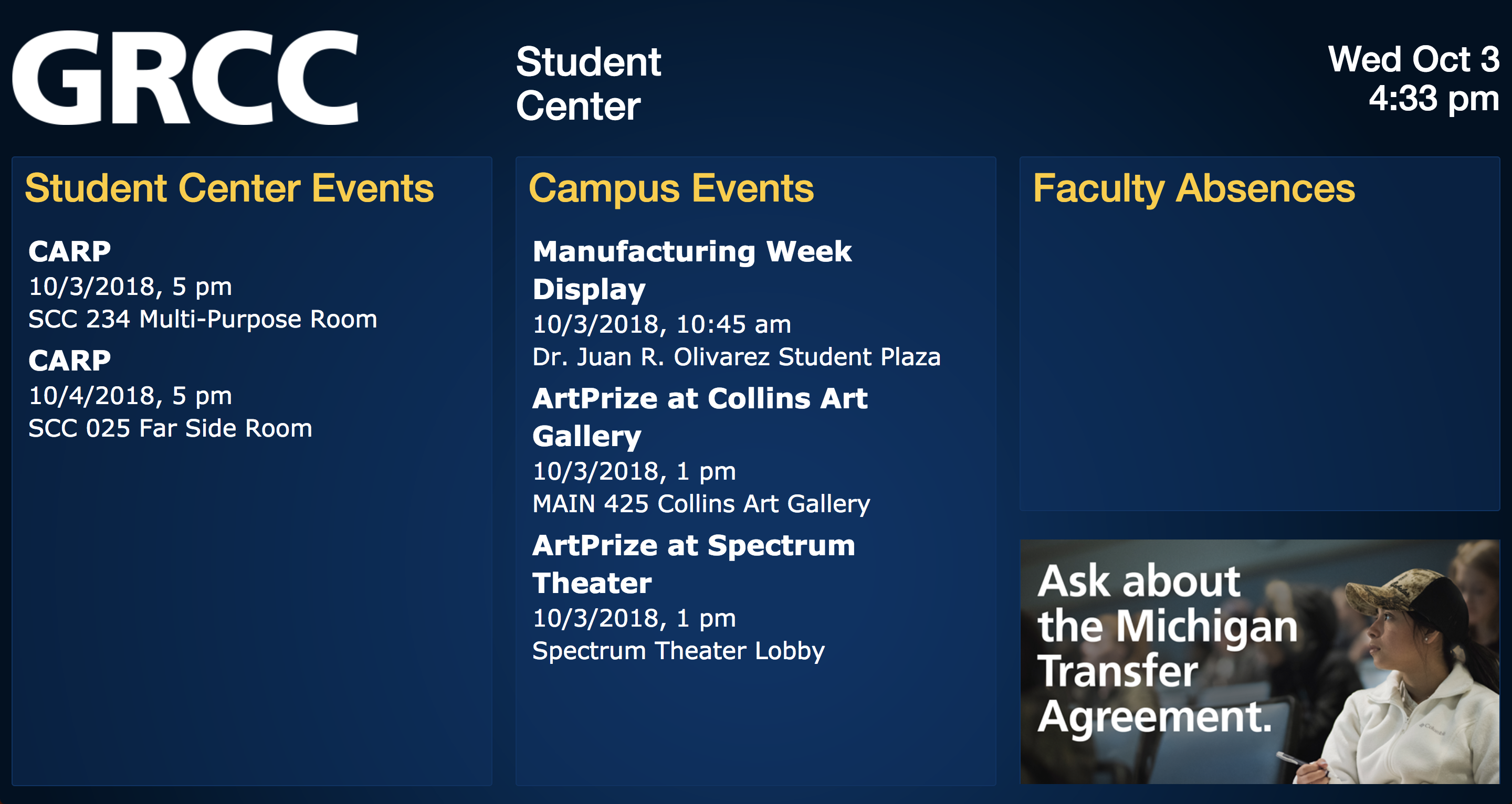
Task: Click SCC 234 Multi-Purpose Room location
Action: tap(203, 319)
